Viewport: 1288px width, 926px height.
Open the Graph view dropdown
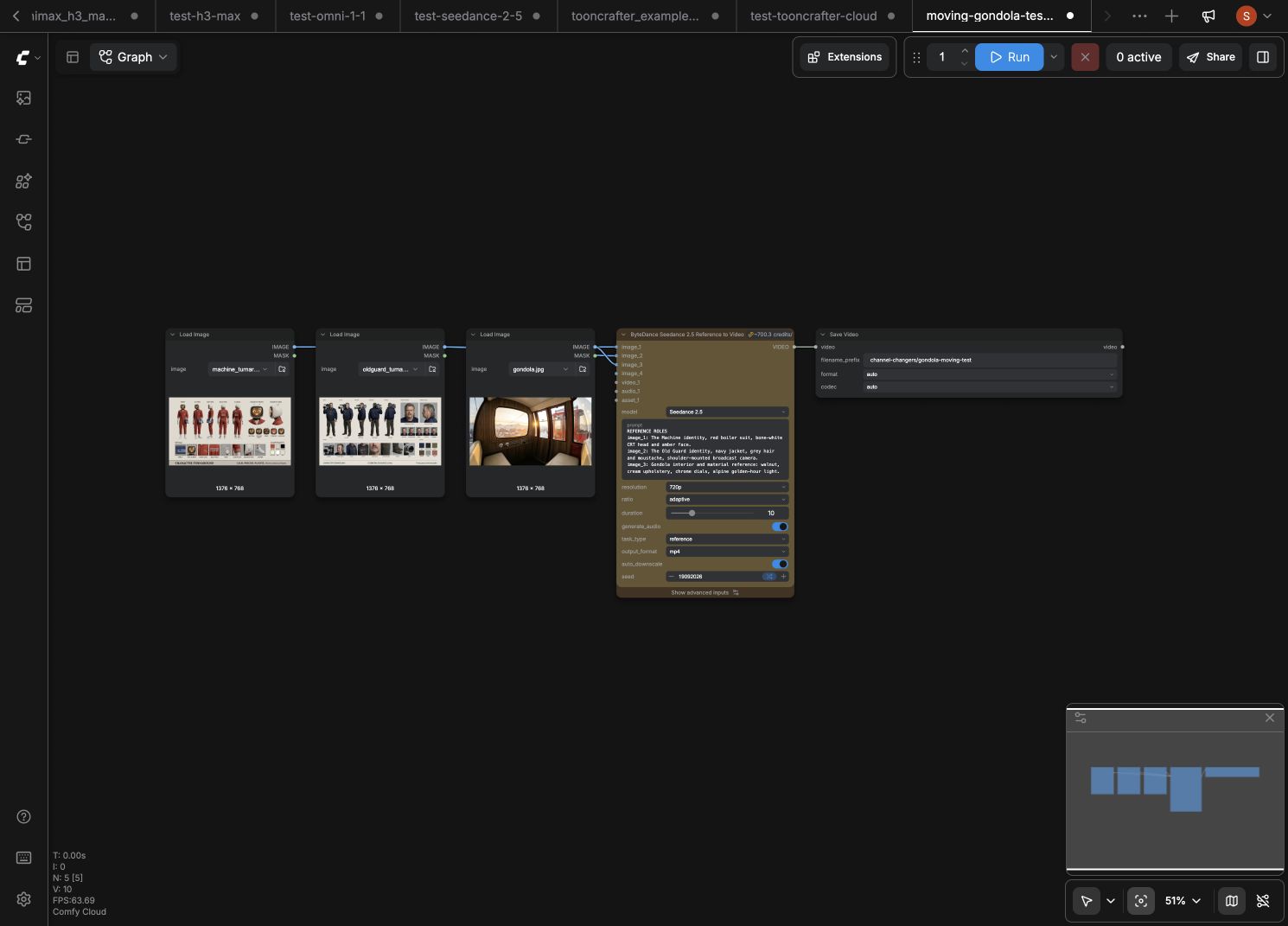(x=133, y=57)
